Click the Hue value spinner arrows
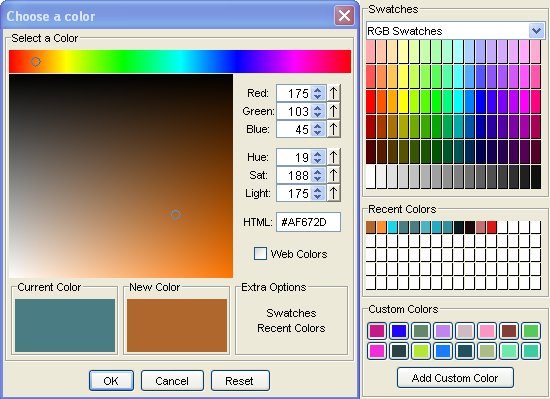The width and height of the screenshot is (550, 399). (318, 157)
